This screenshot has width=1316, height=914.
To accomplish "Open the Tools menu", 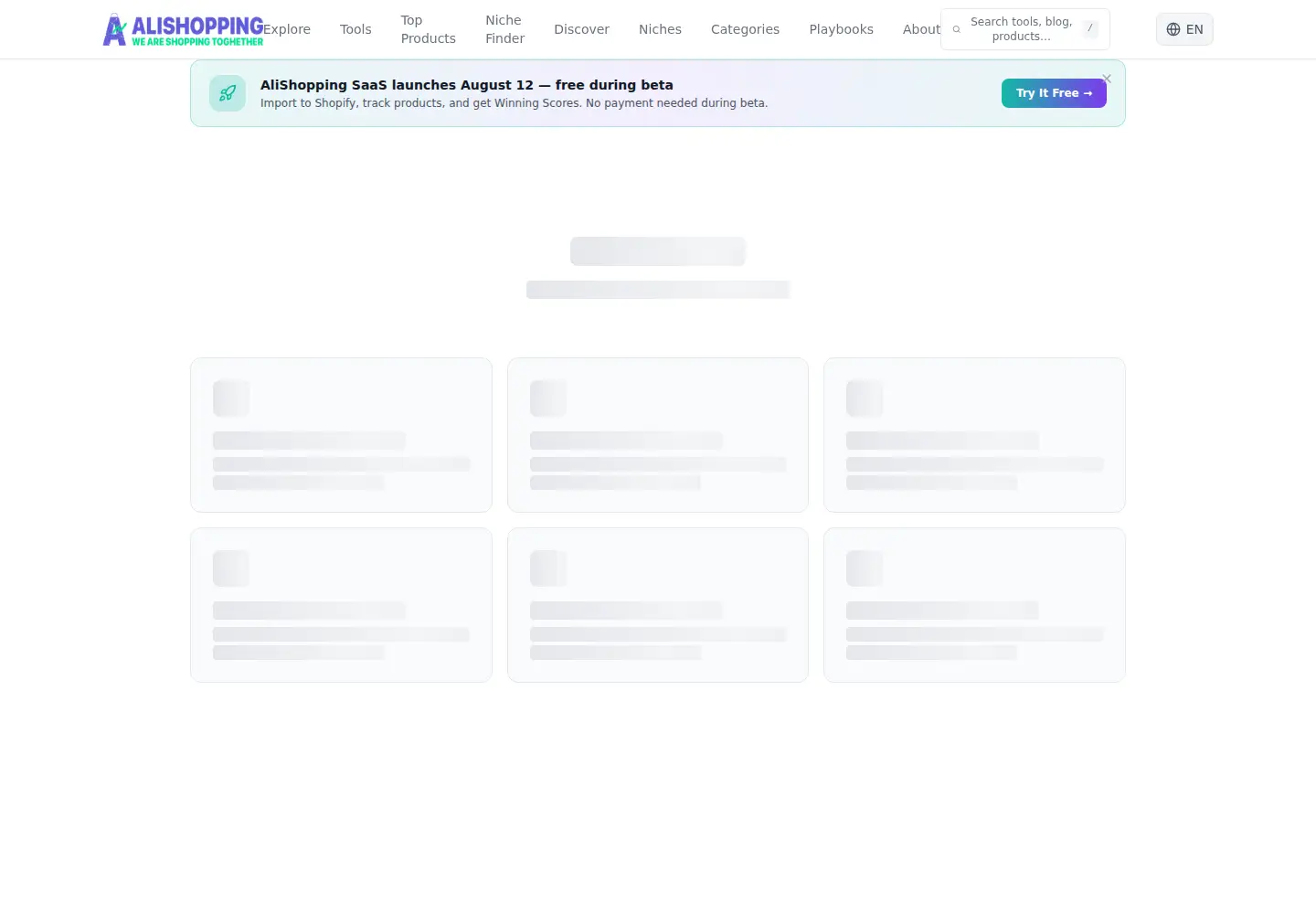I will pyautogui.click(x=356, y=29).
